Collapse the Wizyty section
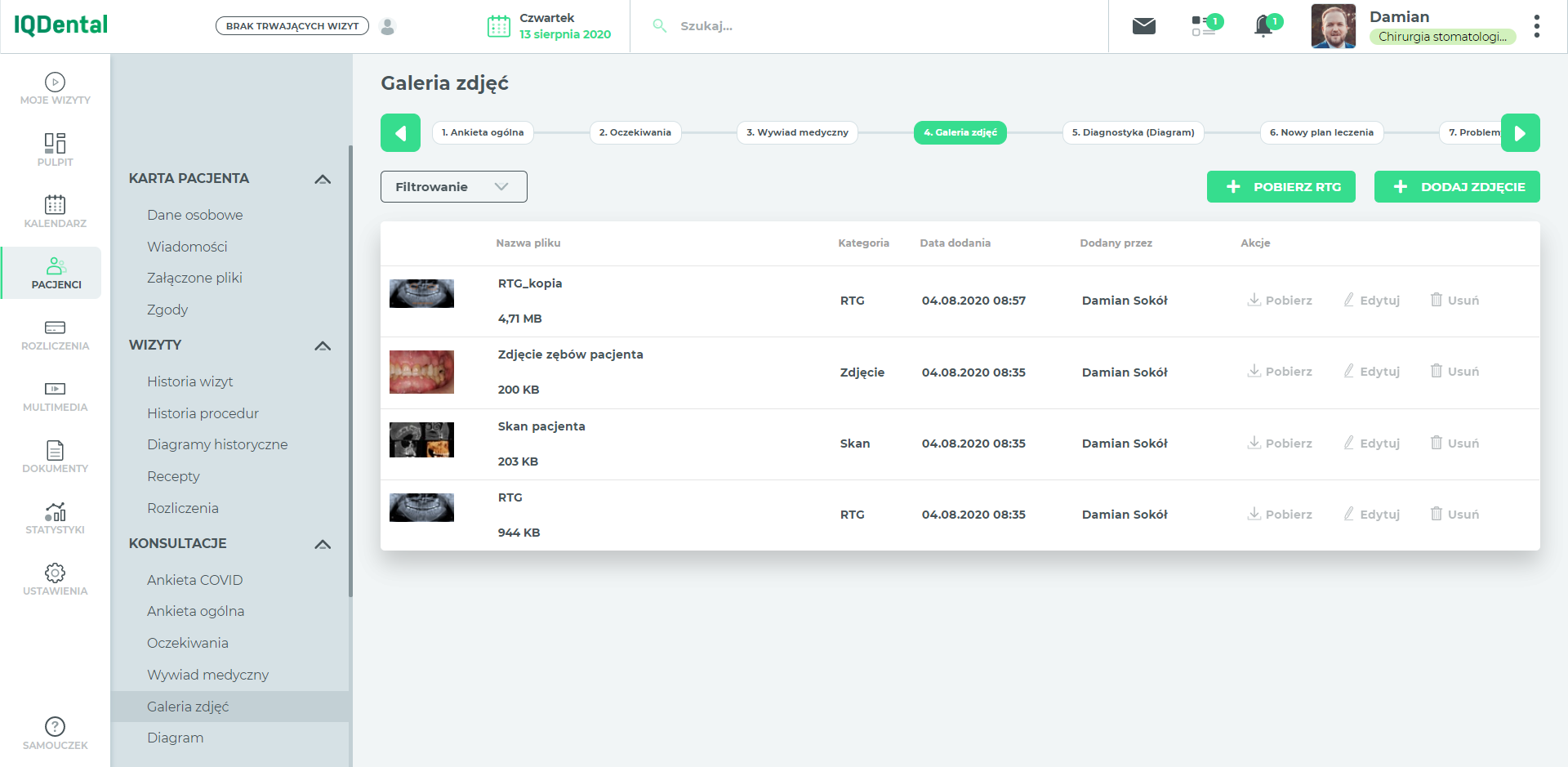1568x767 pixels. point(323,346)
